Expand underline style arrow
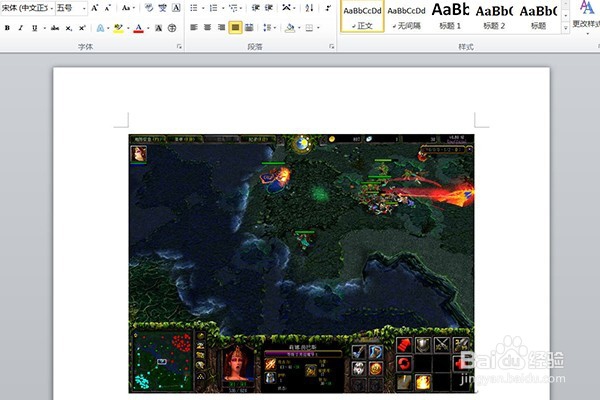The width and height of the screenshot is (600, 400). (x=44, y=28)
